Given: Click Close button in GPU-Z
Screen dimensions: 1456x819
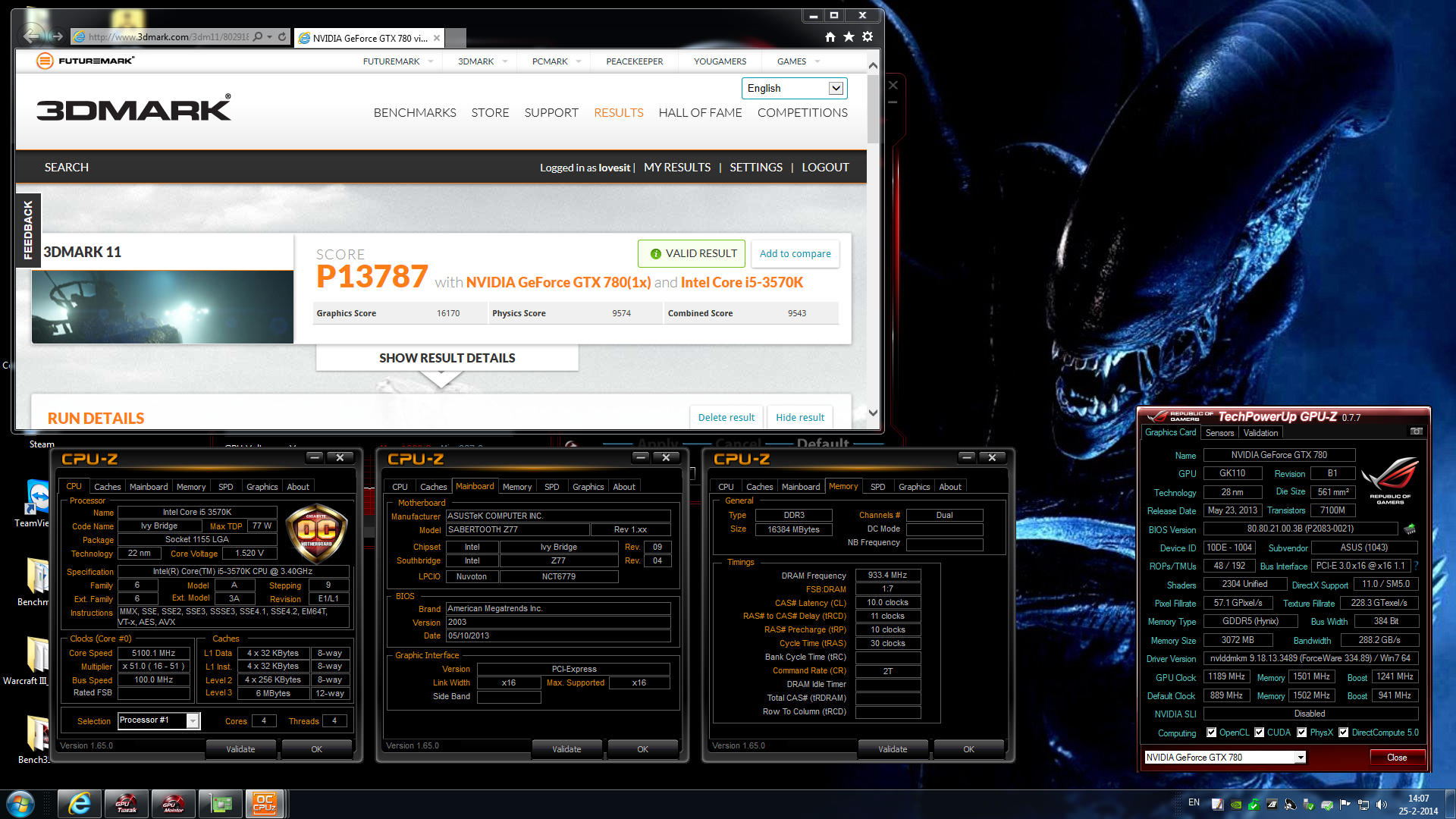Looking at the screenshot, I should click(1397, 758).
